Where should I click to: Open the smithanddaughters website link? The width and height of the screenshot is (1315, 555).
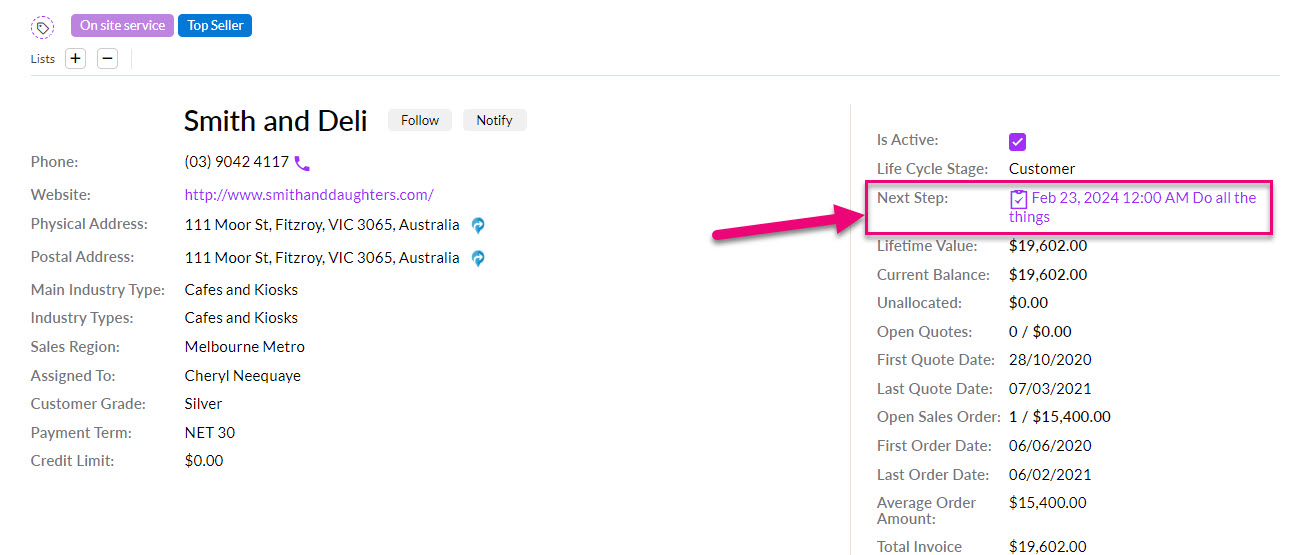click(x=309, y=195)
